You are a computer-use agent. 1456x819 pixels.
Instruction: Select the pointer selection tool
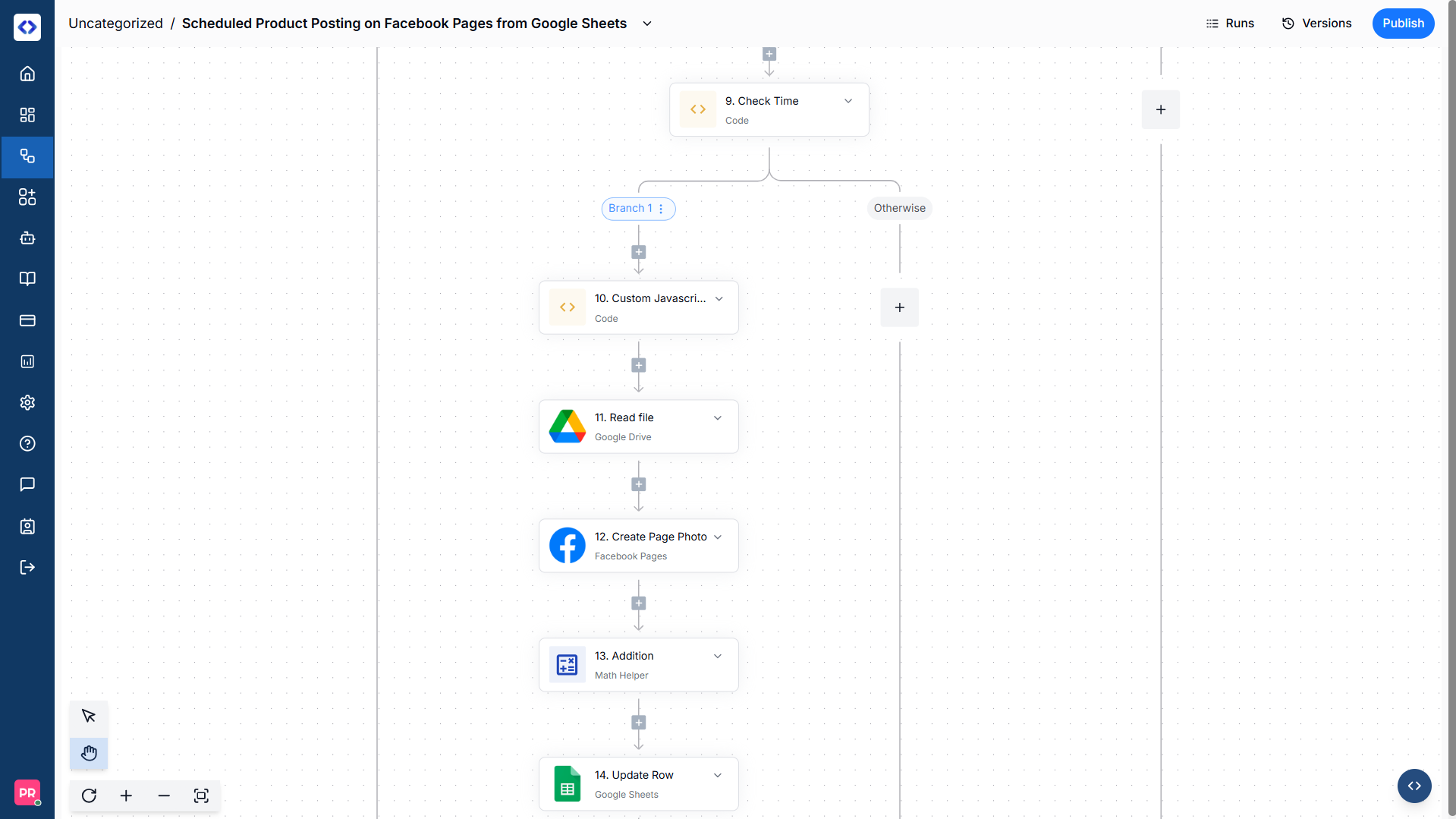[x=89, y=716]
